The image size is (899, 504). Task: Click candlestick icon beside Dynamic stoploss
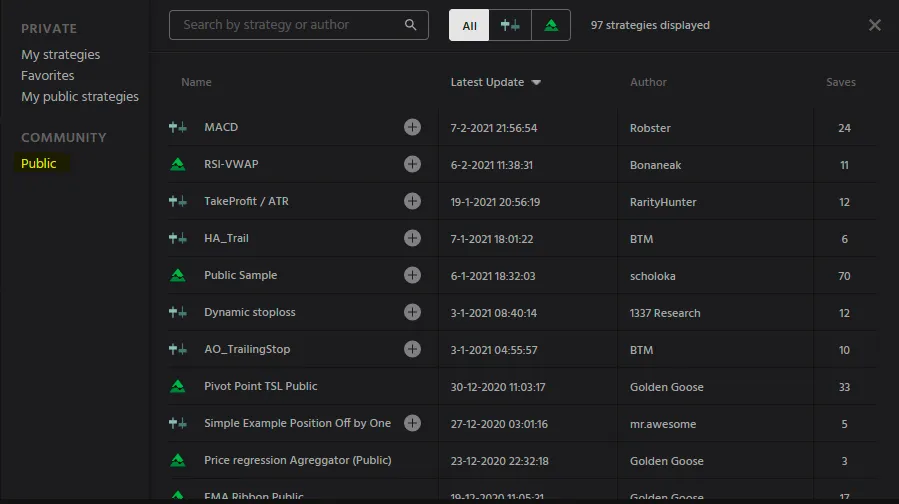[x=178, y=312]
